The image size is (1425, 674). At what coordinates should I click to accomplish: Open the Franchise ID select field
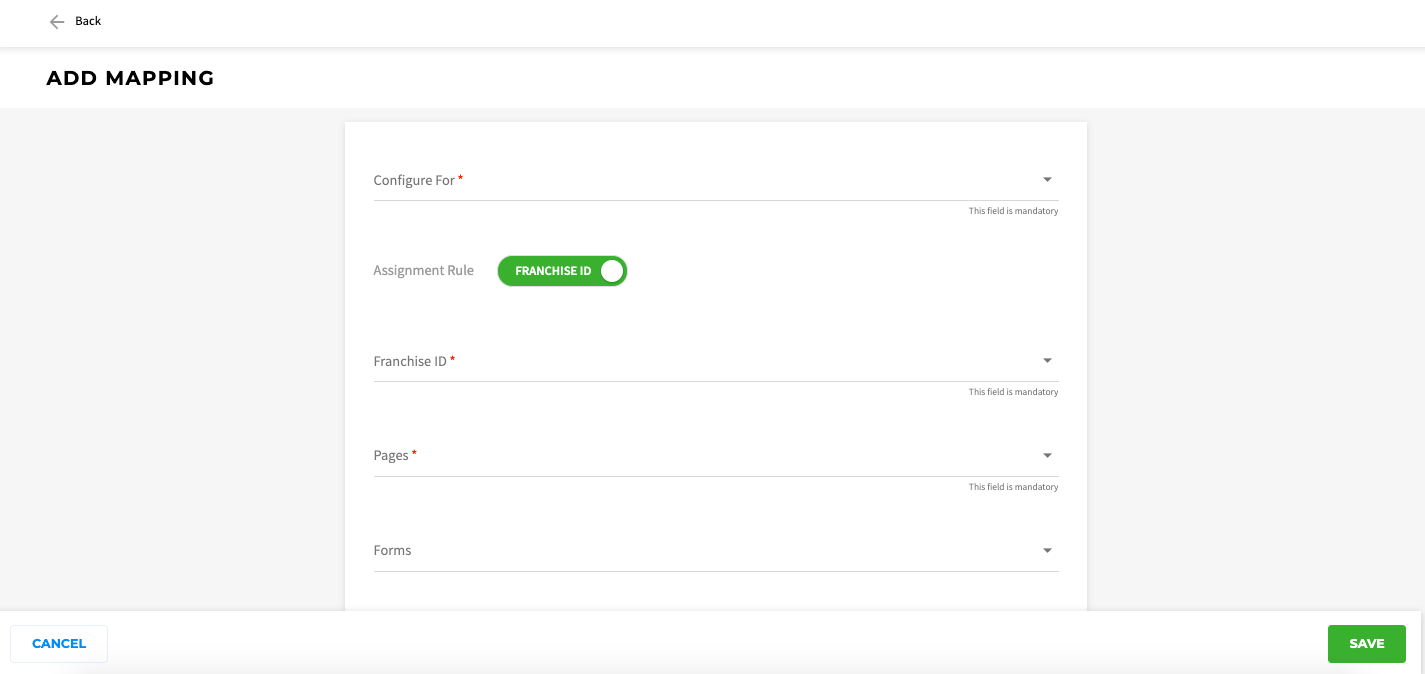coord(700,362)
